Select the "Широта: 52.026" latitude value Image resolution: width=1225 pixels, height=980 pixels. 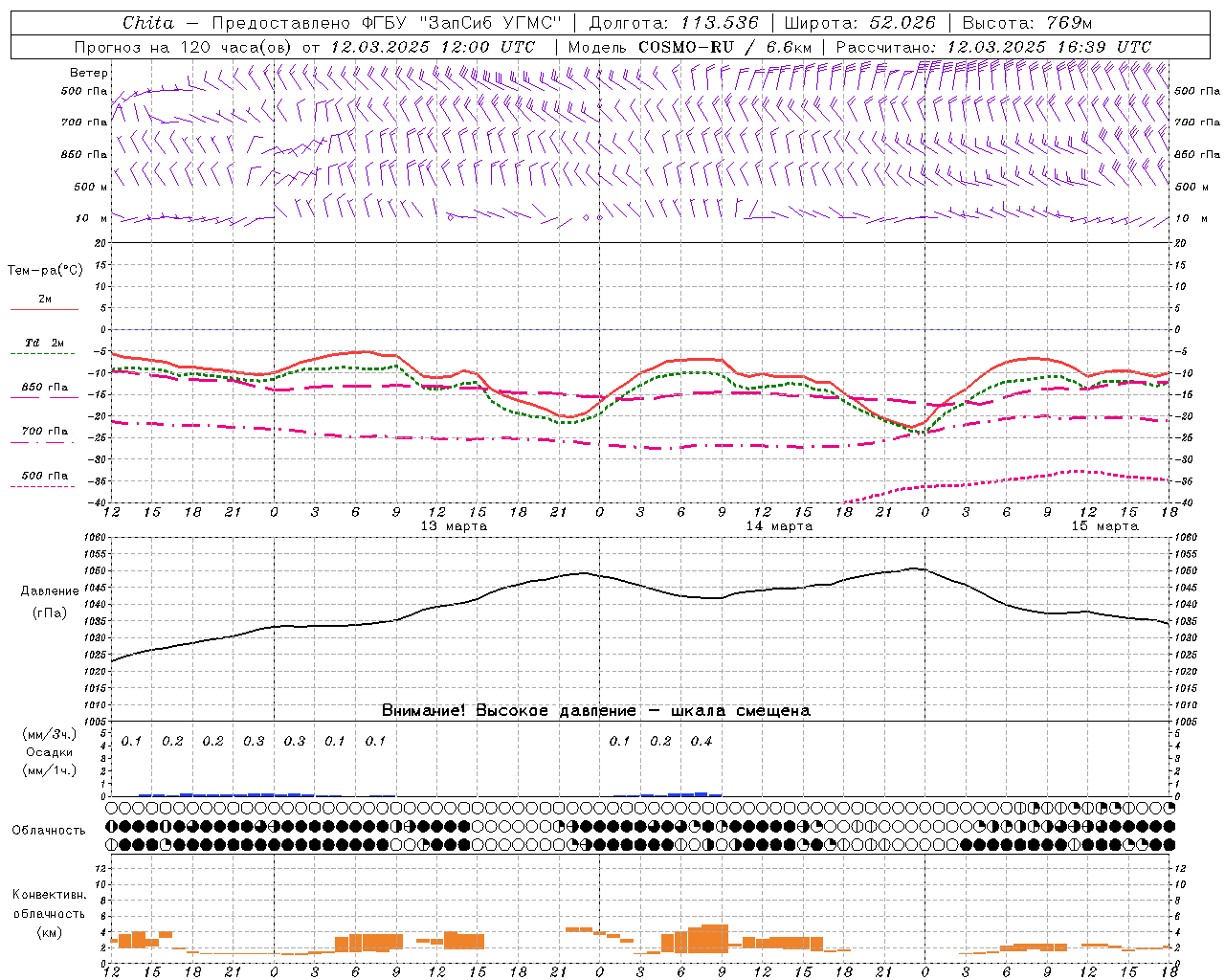[859, 23]
